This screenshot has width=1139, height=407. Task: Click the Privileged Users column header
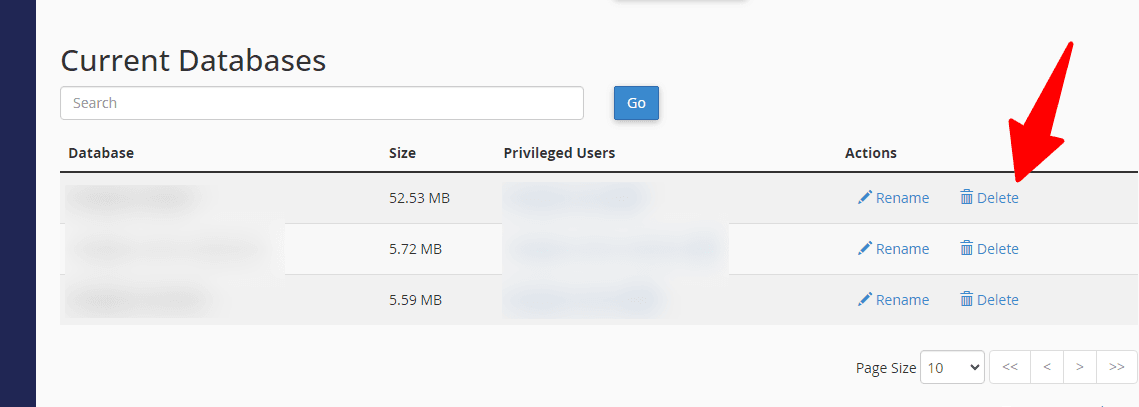pyautogui.click(x=559, y=153)
